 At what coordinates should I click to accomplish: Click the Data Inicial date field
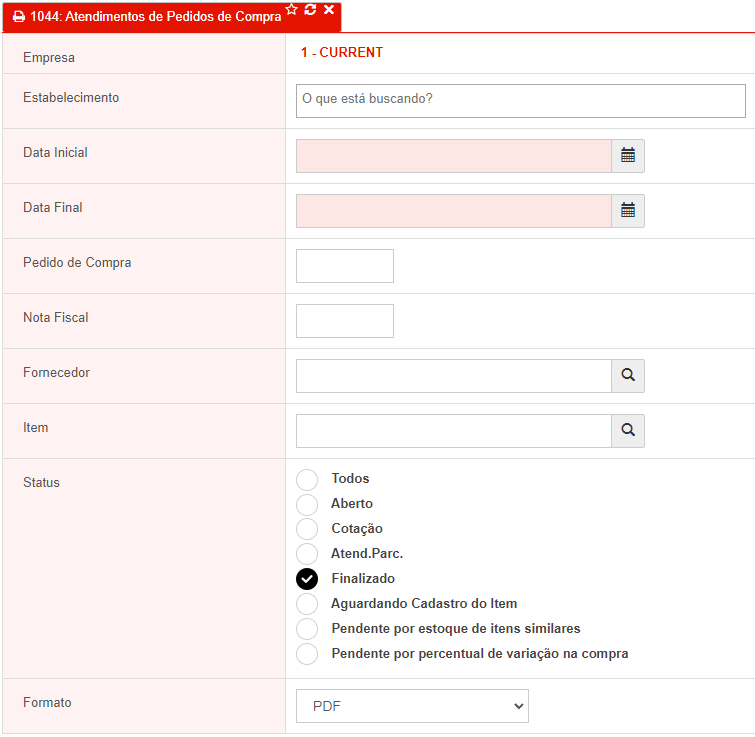(454, 156)
